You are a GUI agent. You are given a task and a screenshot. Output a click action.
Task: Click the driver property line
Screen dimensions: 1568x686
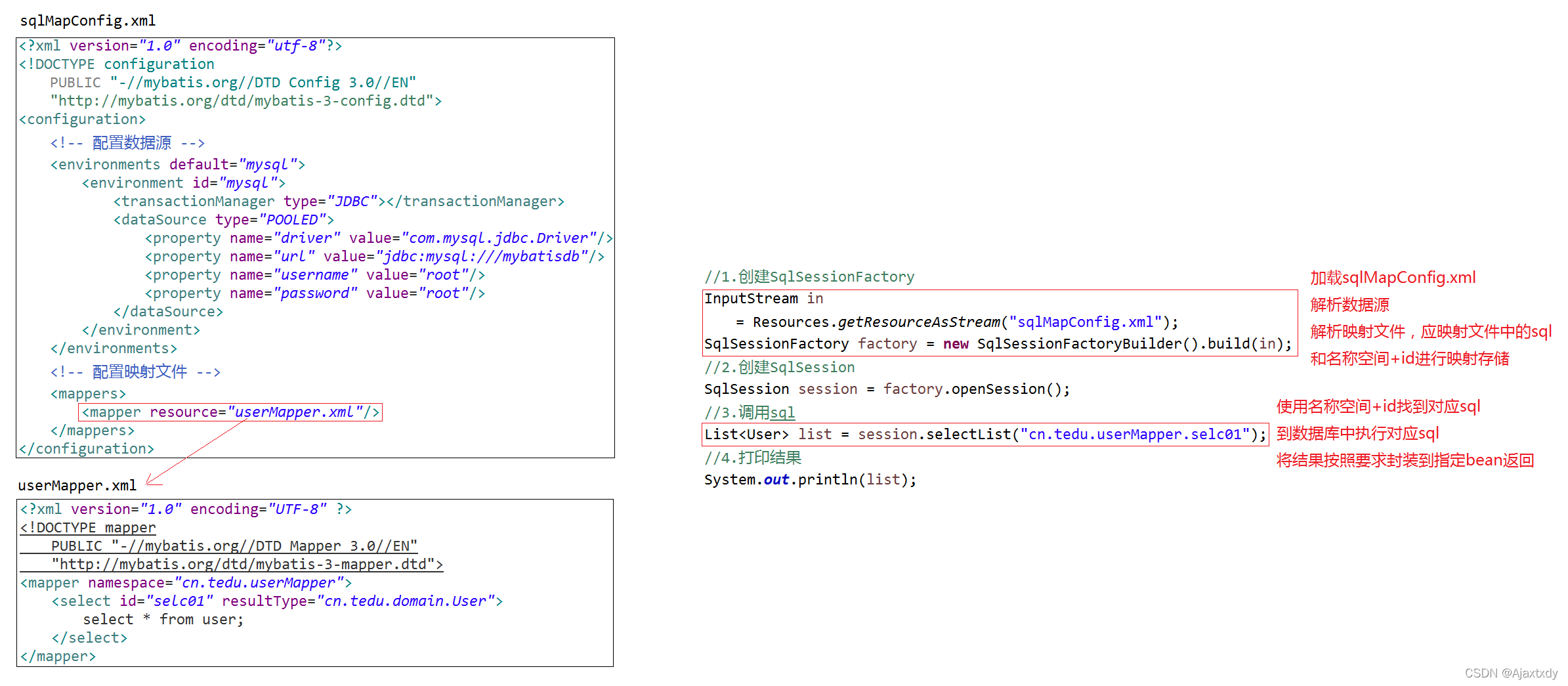coord(379,238)
